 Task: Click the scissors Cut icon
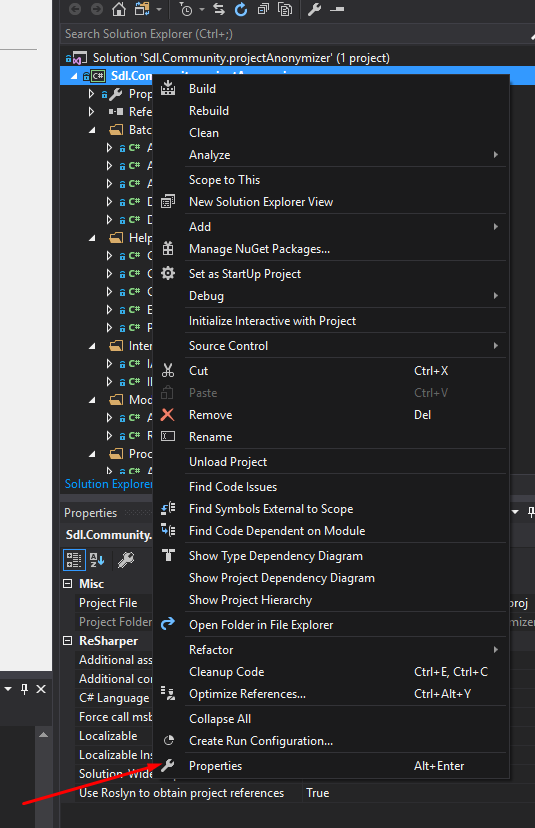pos(168,370)
